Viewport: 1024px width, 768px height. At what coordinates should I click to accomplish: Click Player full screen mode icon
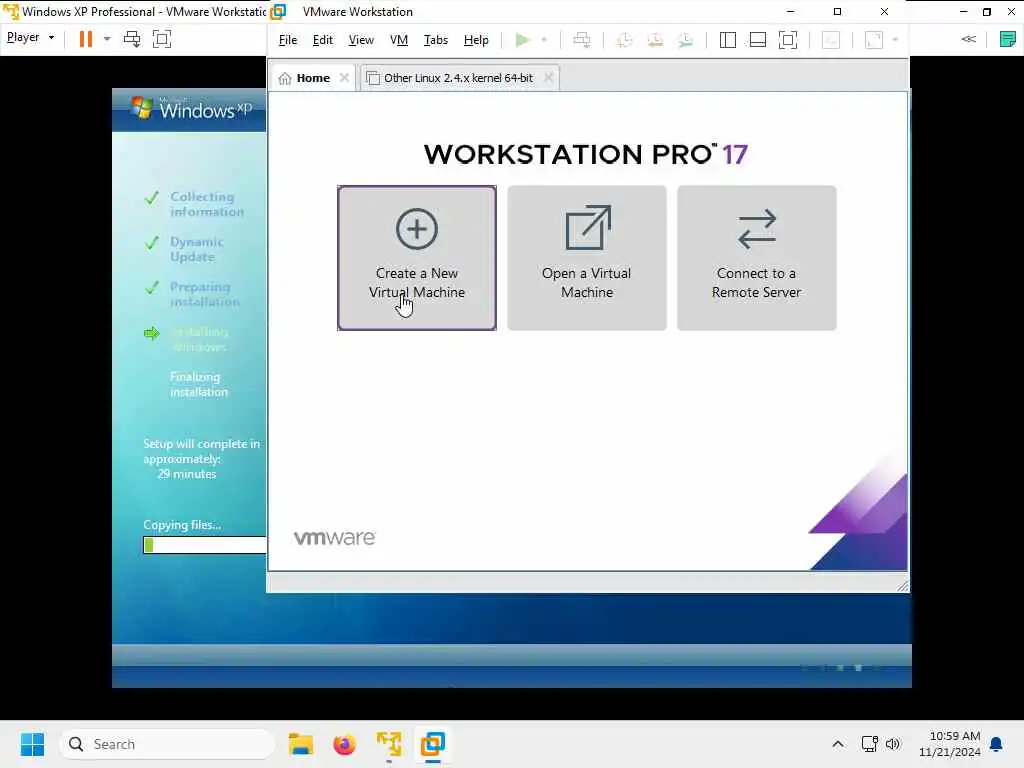tap(162, 39)
